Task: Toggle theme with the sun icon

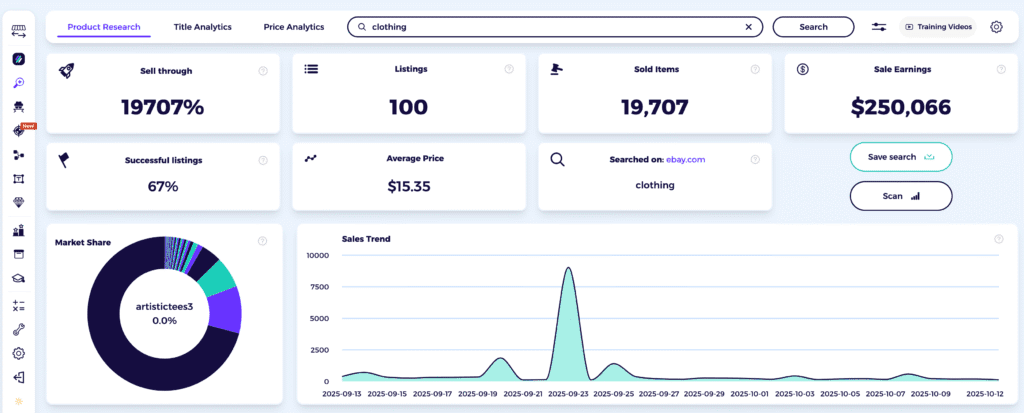Action: click(x=18, y=402)
